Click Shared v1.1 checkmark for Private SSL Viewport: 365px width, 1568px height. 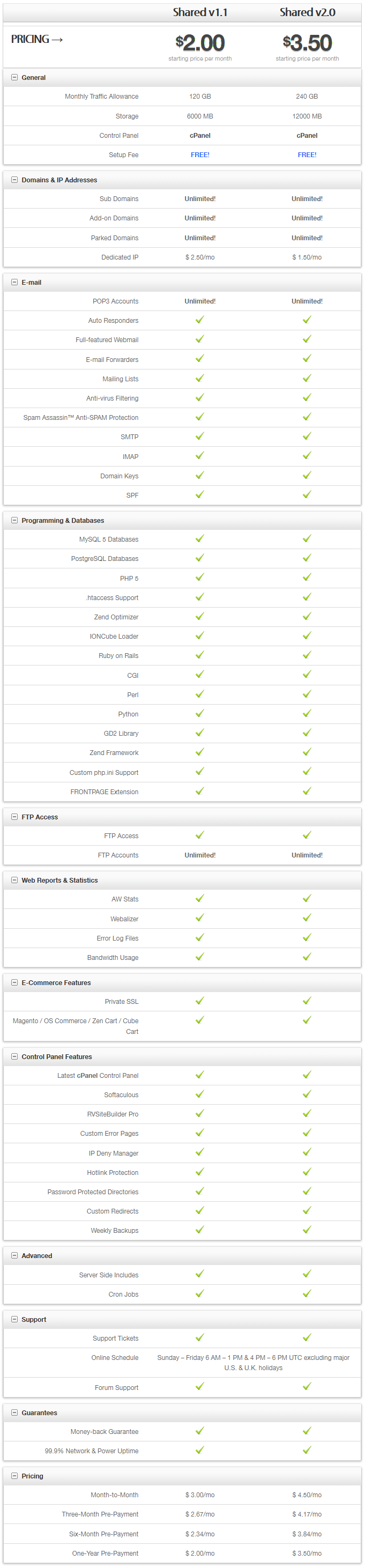pos(199,1001)
